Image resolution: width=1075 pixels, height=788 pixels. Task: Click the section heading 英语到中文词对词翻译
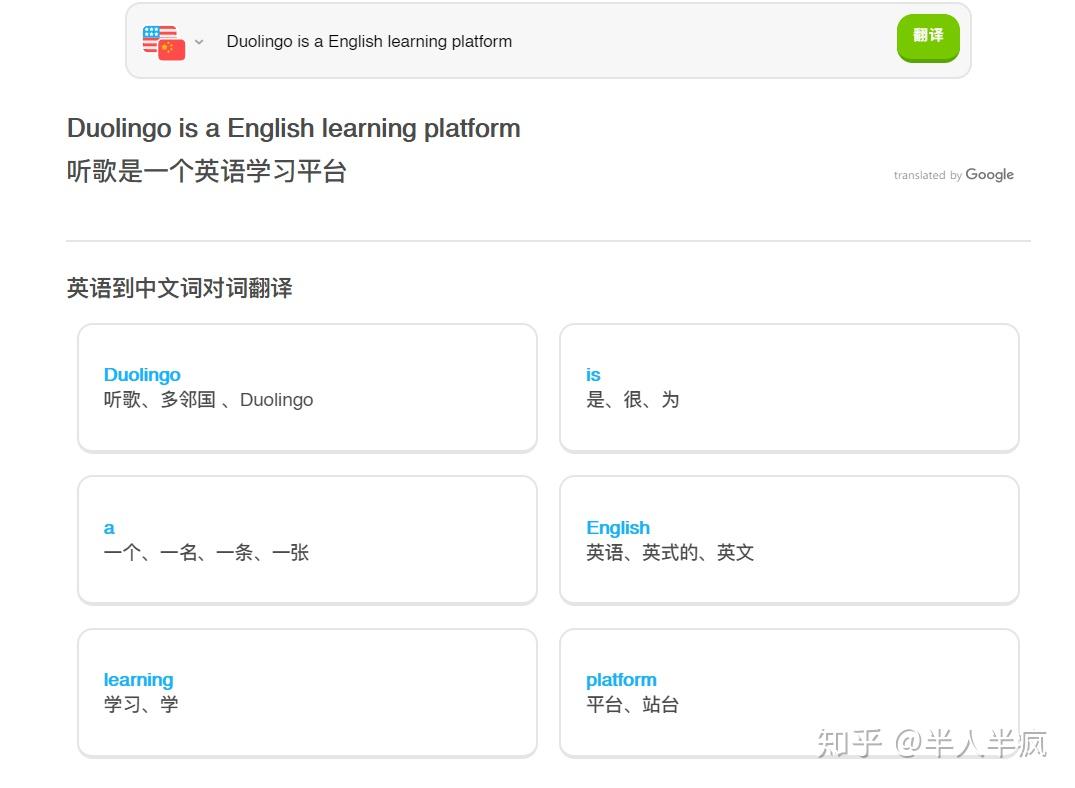click(180, 288)
